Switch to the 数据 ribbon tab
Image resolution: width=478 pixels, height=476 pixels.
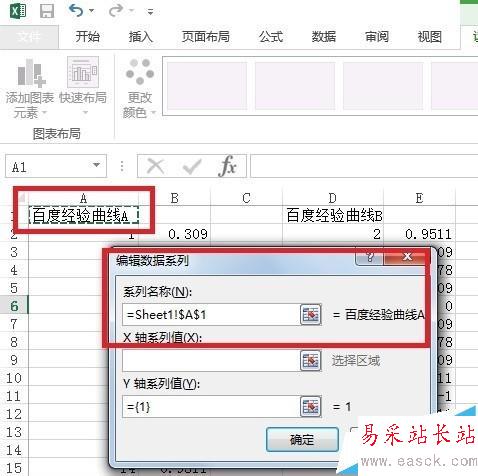(x=324, y=36)
